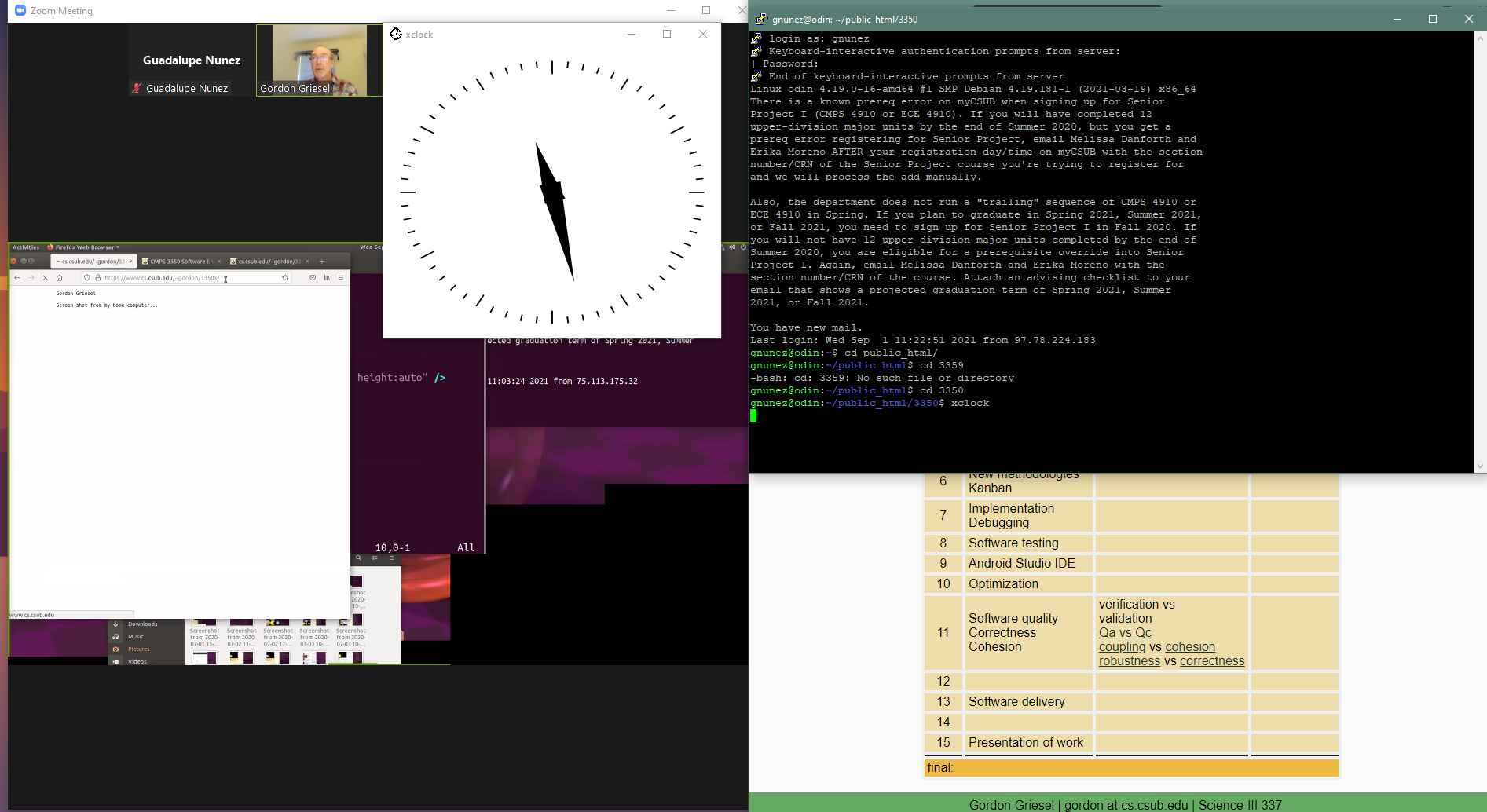Open hamburger menu in Files window
Image resolution: width=1487 pixels, height=812 pixels.
tap(391, 558)
